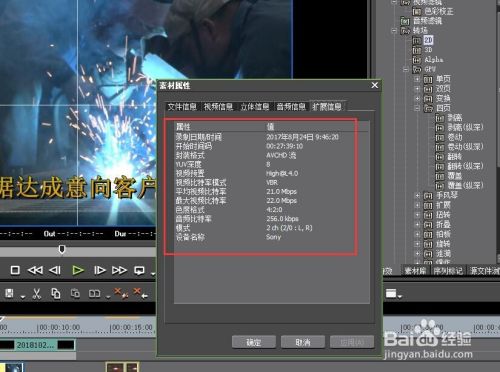Open the save options dropdown arrow
Screen dimensions: 500x372
point(23,296)
